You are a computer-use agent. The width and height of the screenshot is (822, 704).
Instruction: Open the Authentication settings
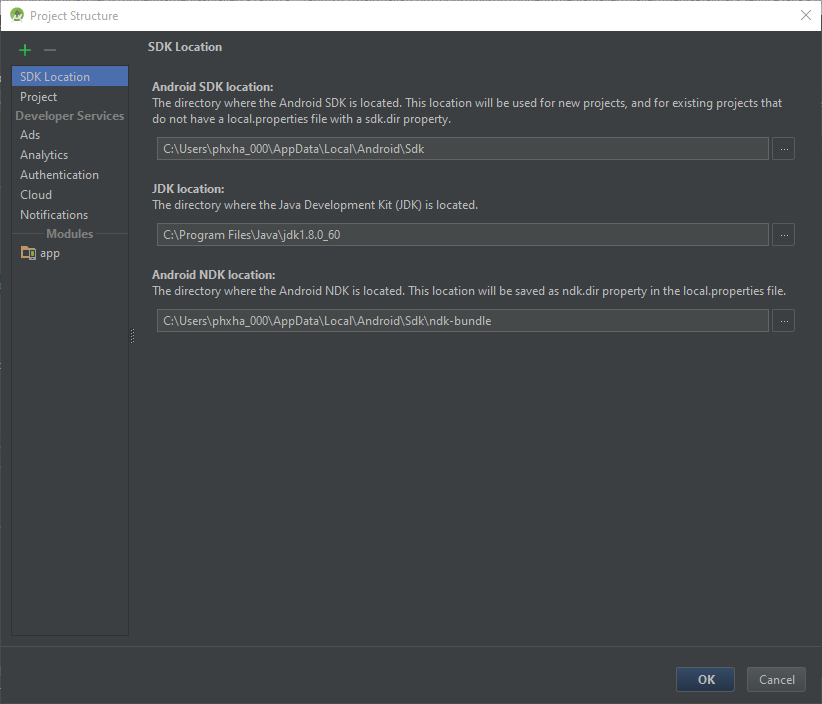point(59,175)
